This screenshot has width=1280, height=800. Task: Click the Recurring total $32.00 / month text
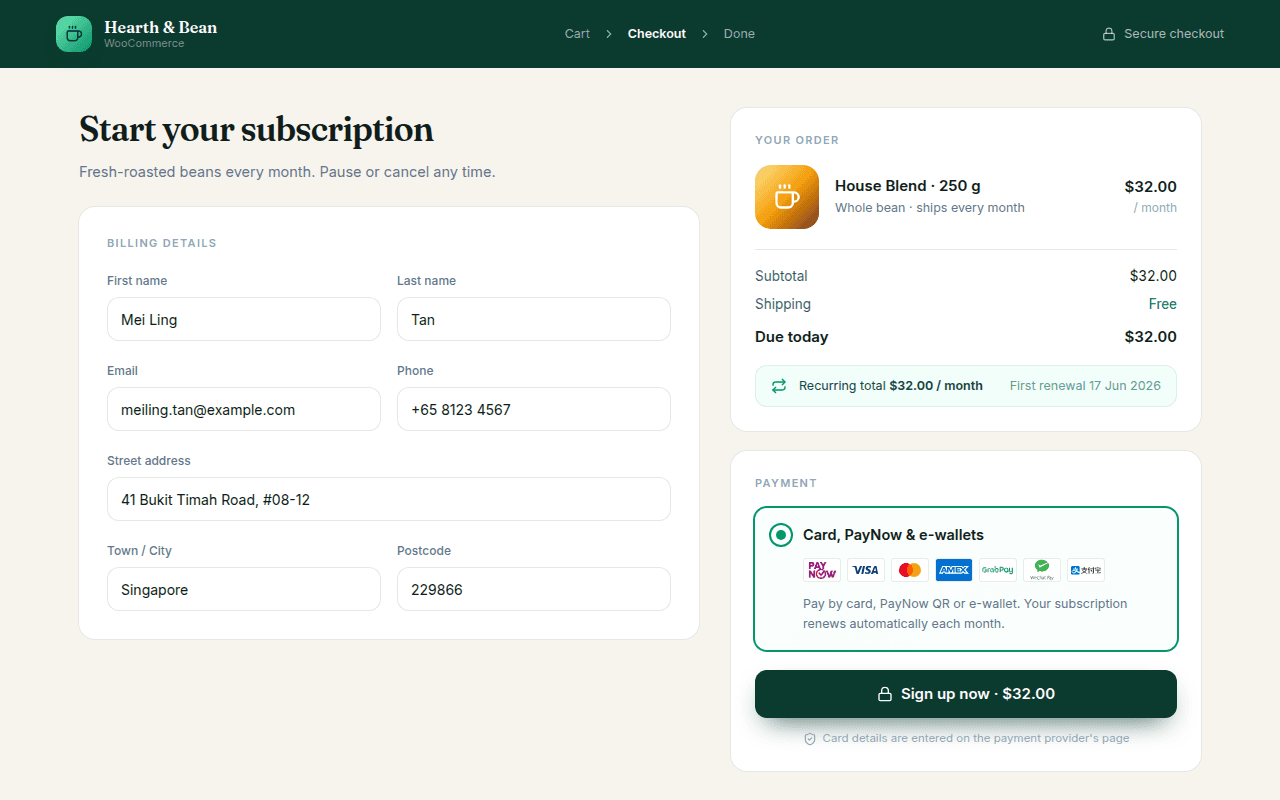pyautogui.click(x=891, y=386)
